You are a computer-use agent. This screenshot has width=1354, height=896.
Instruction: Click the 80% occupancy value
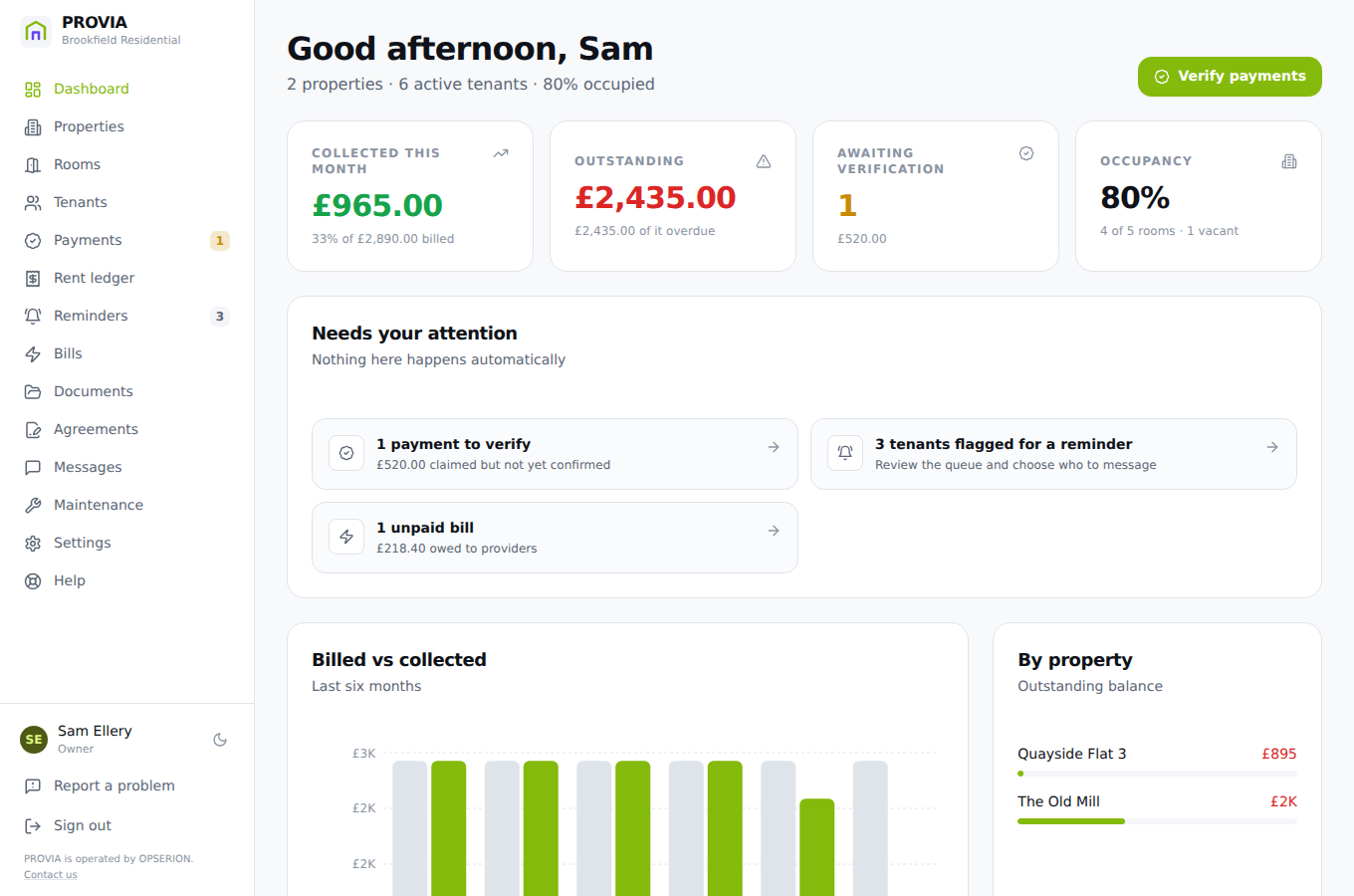pos(1135,198)
